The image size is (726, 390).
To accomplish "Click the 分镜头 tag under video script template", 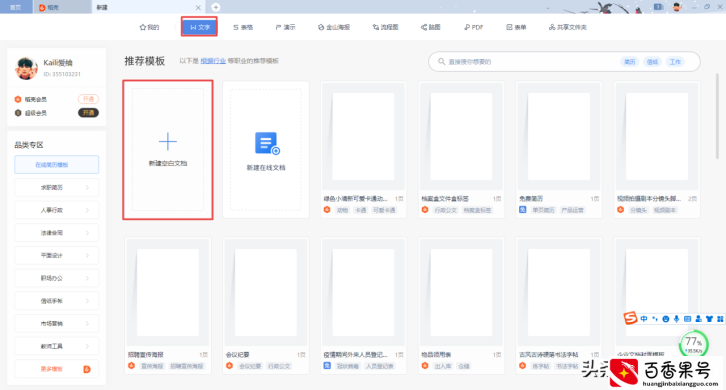I will click(638, 210).
